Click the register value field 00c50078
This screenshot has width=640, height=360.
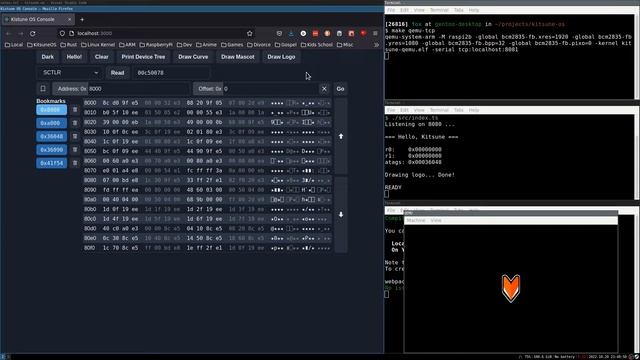[171, 73]
